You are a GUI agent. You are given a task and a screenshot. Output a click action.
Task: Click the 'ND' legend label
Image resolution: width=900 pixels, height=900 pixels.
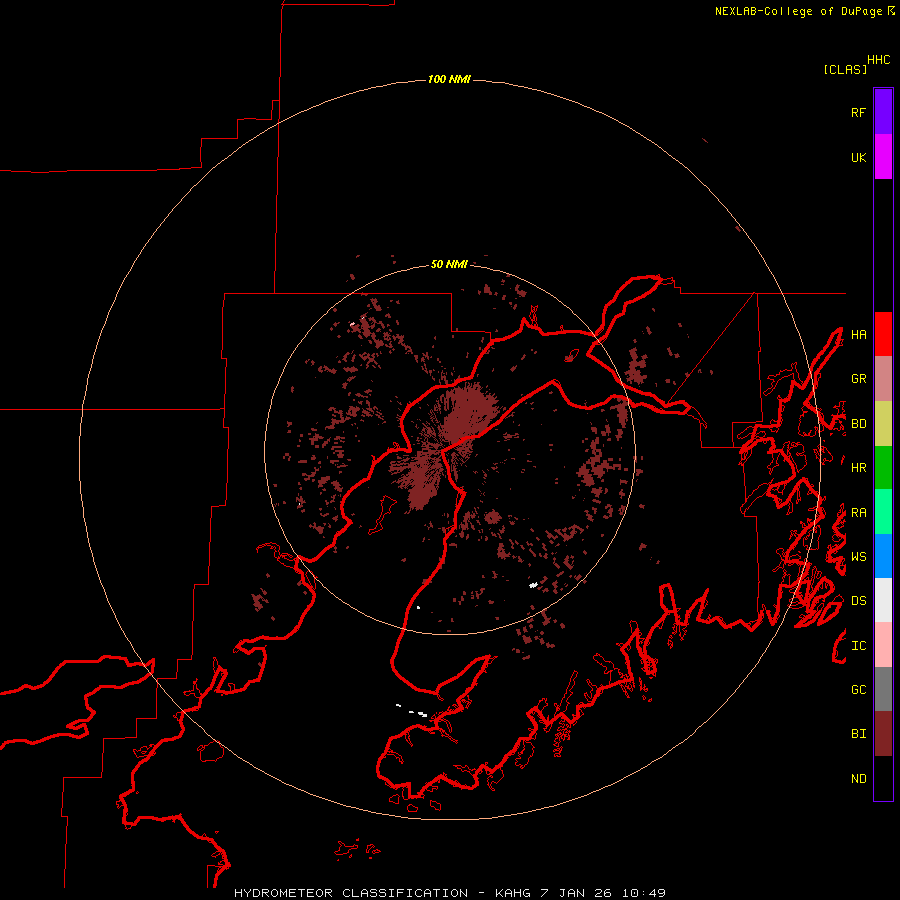tap(858, 779)
